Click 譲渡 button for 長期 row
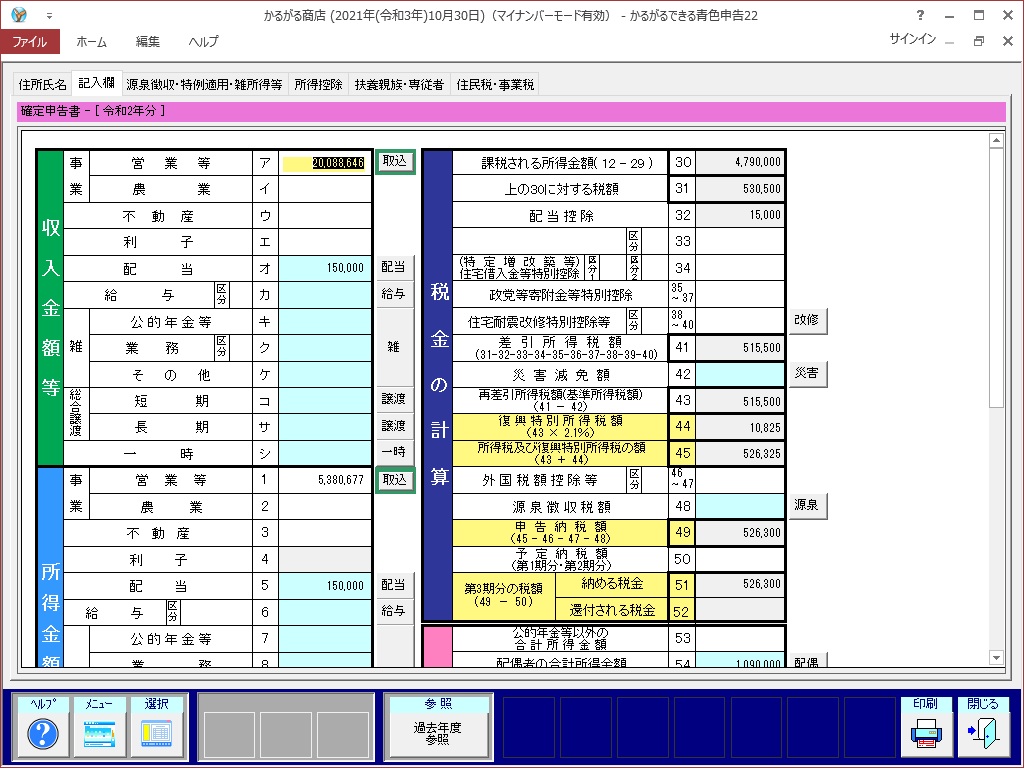The height and width of the screenshot is (768, 1024). coord(394,426)
